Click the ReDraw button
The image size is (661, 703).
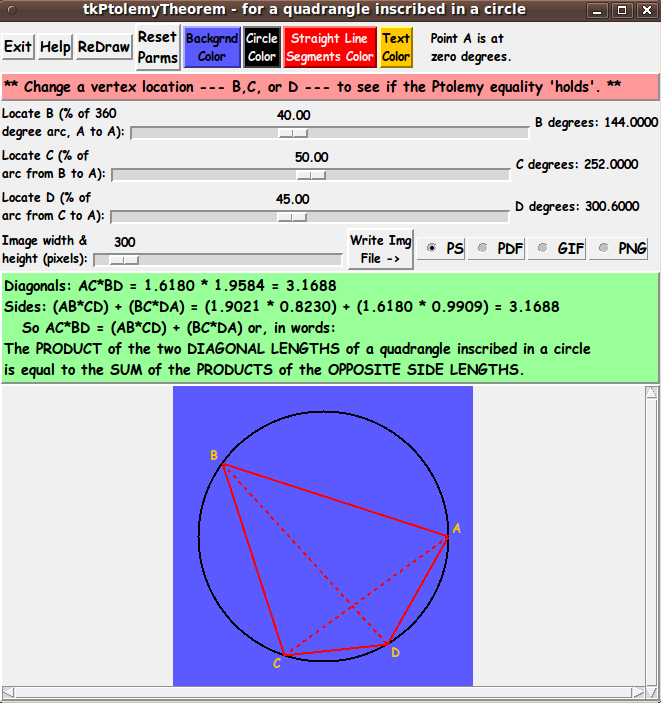[x=104, y=47]
